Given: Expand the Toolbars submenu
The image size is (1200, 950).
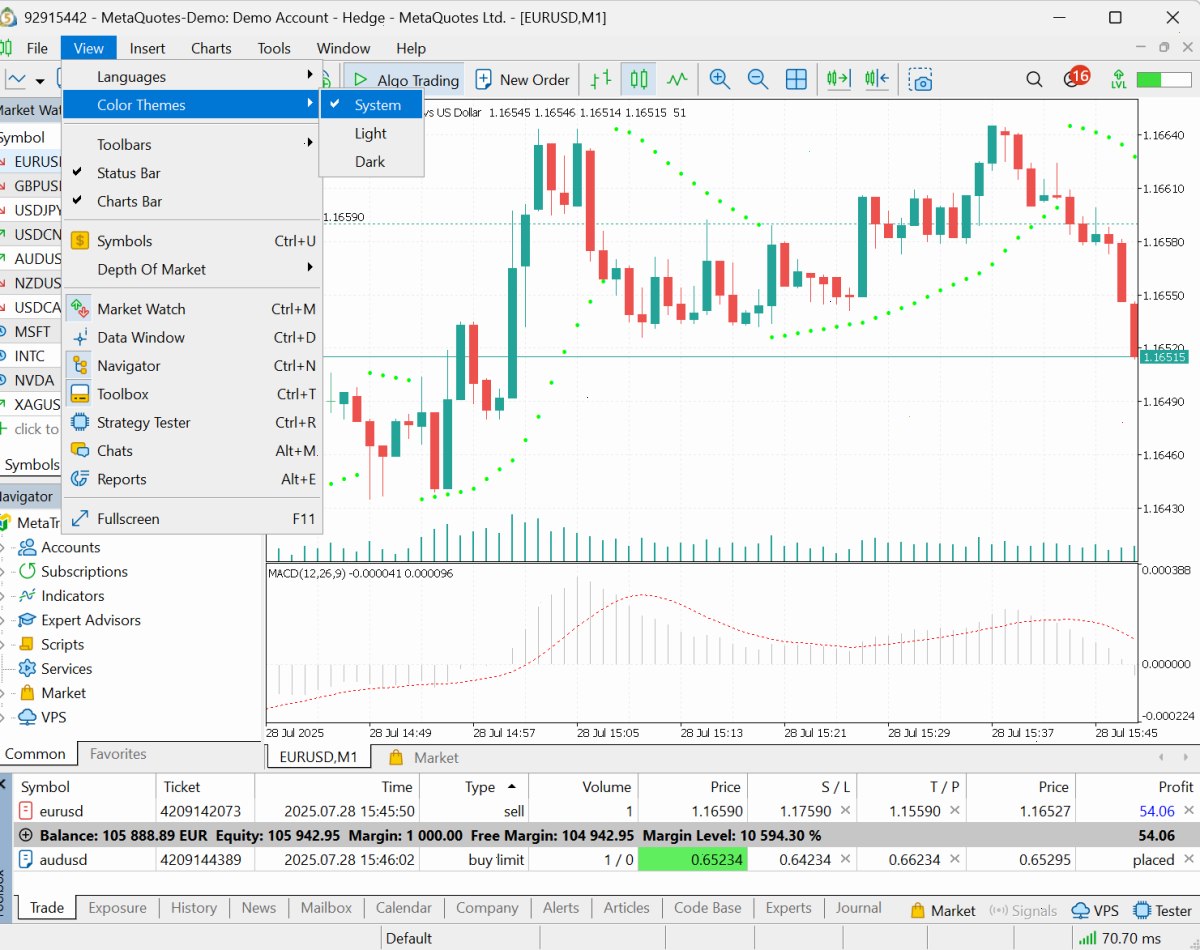Looking at the screenshot, I should click(x=192, y=145).
